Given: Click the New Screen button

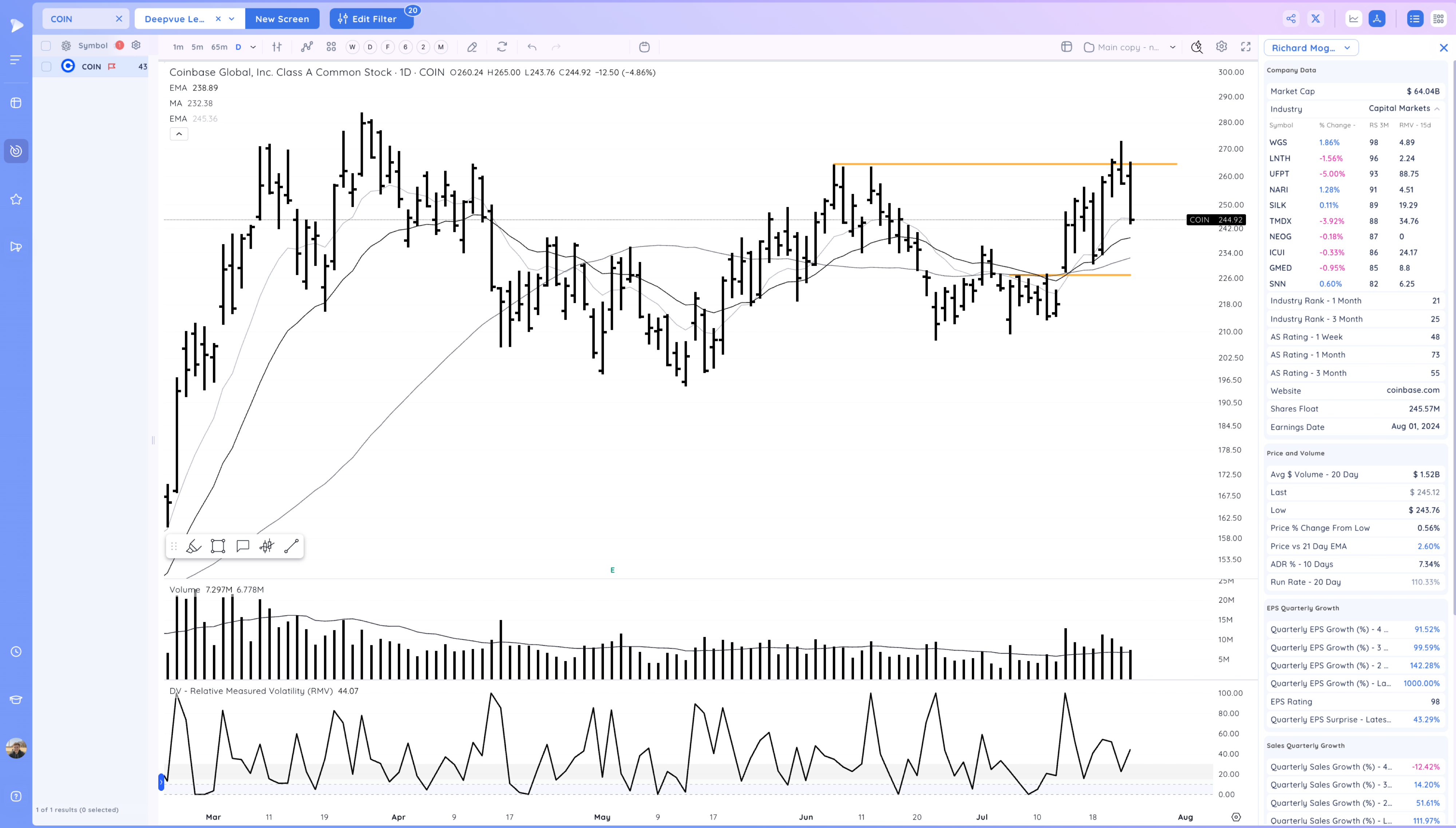Looking at the screenshot, I should click(282, 19).
